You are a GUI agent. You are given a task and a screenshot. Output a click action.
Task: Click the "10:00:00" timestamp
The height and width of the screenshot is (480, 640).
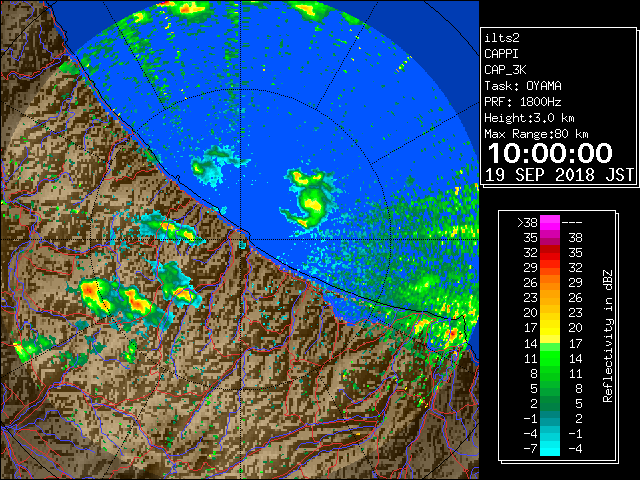(x=550, y=153)
